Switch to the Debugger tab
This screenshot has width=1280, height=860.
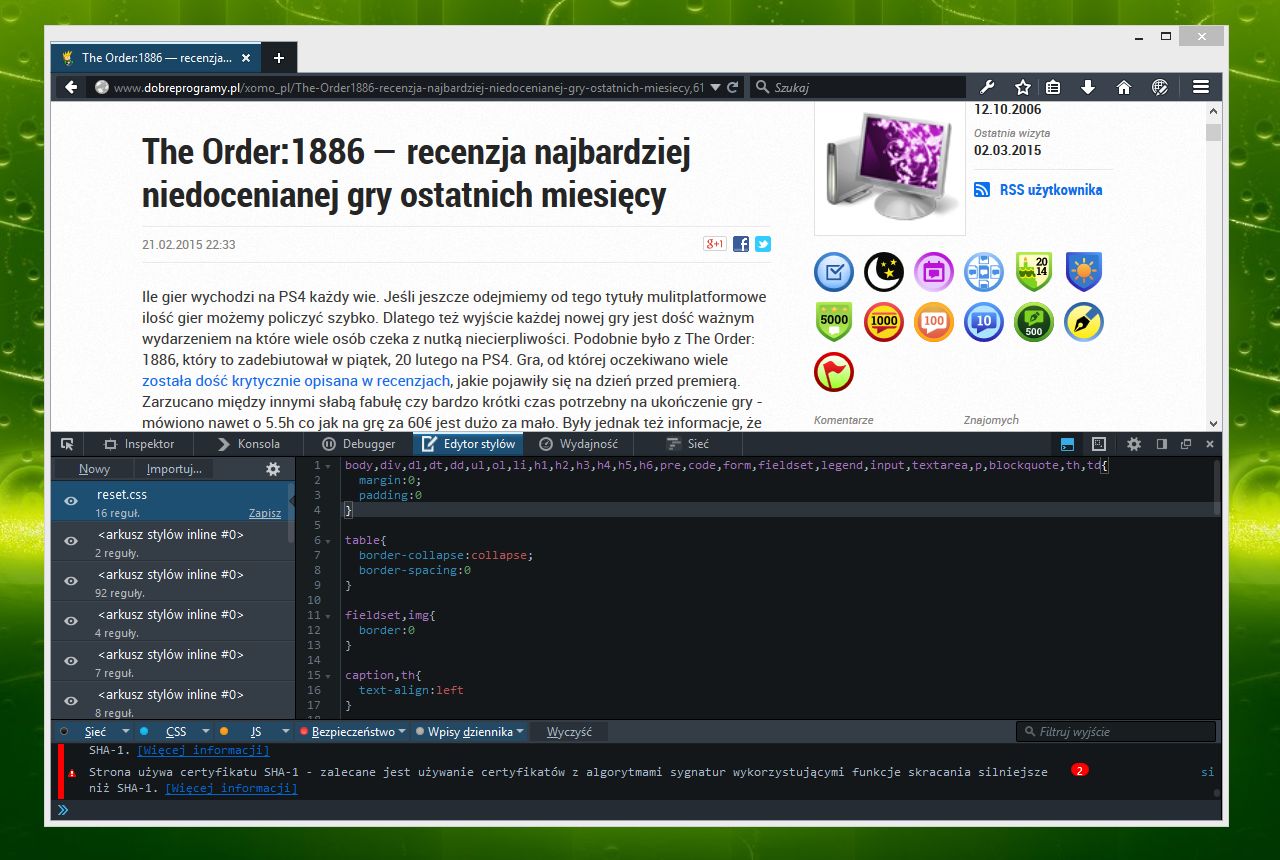(358, 444)
